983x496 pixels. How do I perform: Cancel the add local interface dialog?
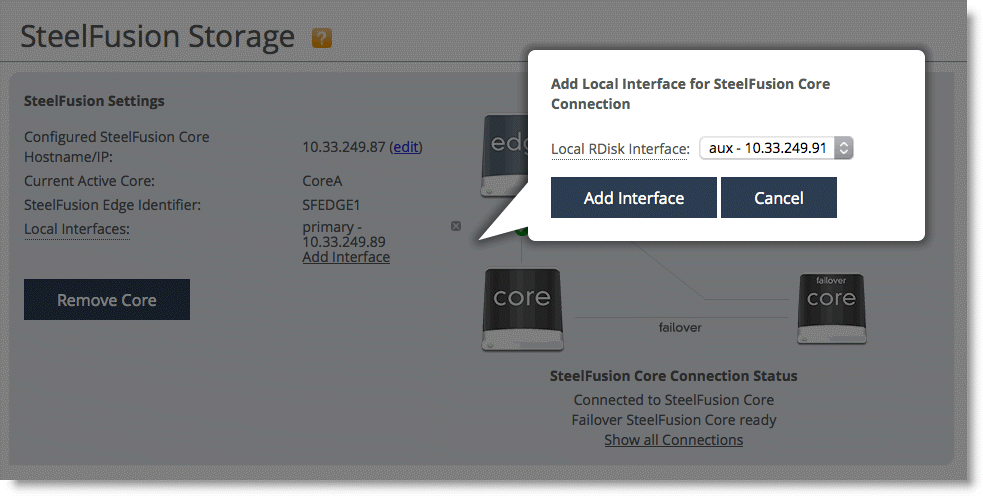point(779,198)
